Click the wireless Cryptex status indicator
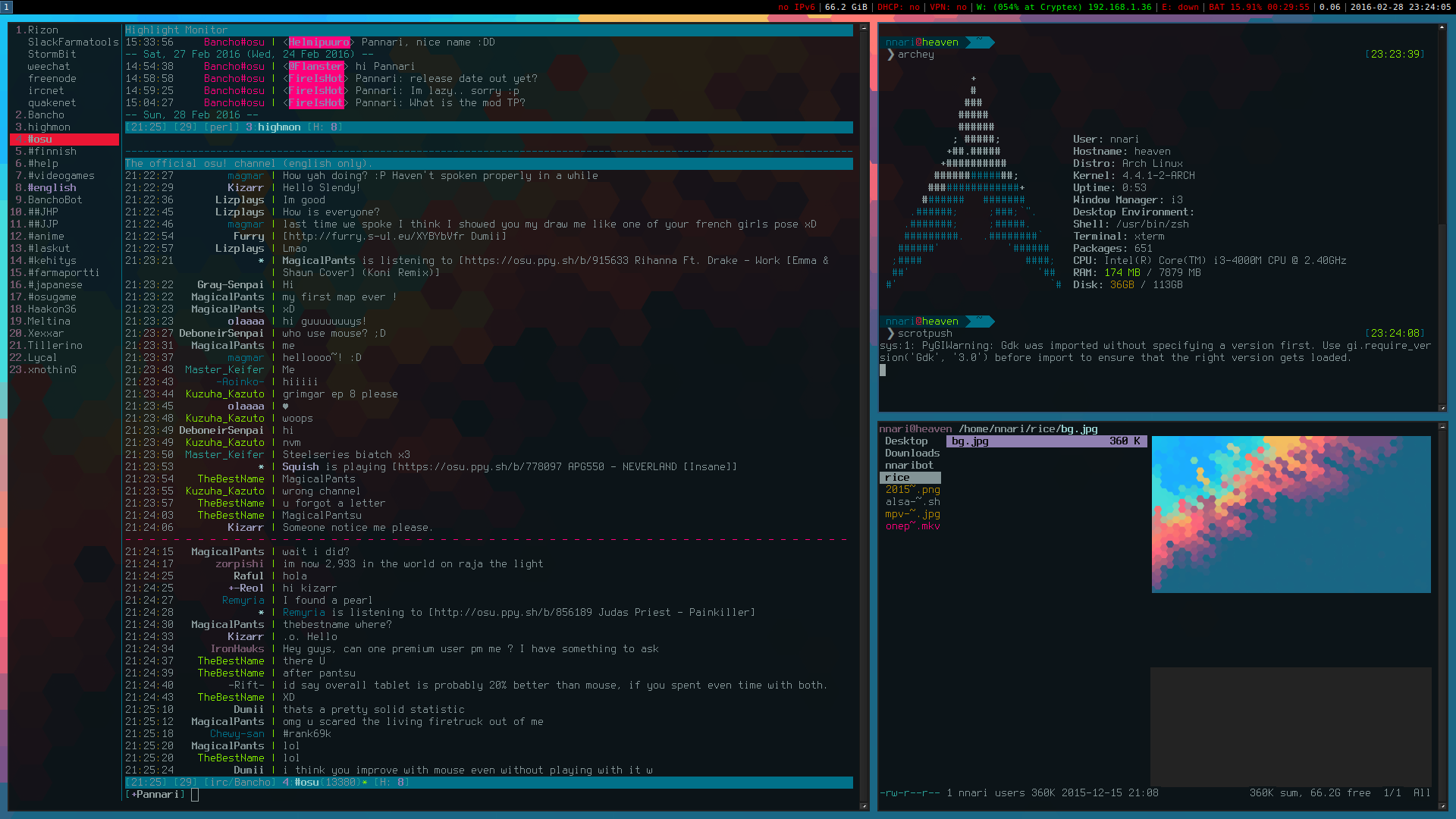Viewport: 1456px width, 819px height. click(x=1063, y=7)
